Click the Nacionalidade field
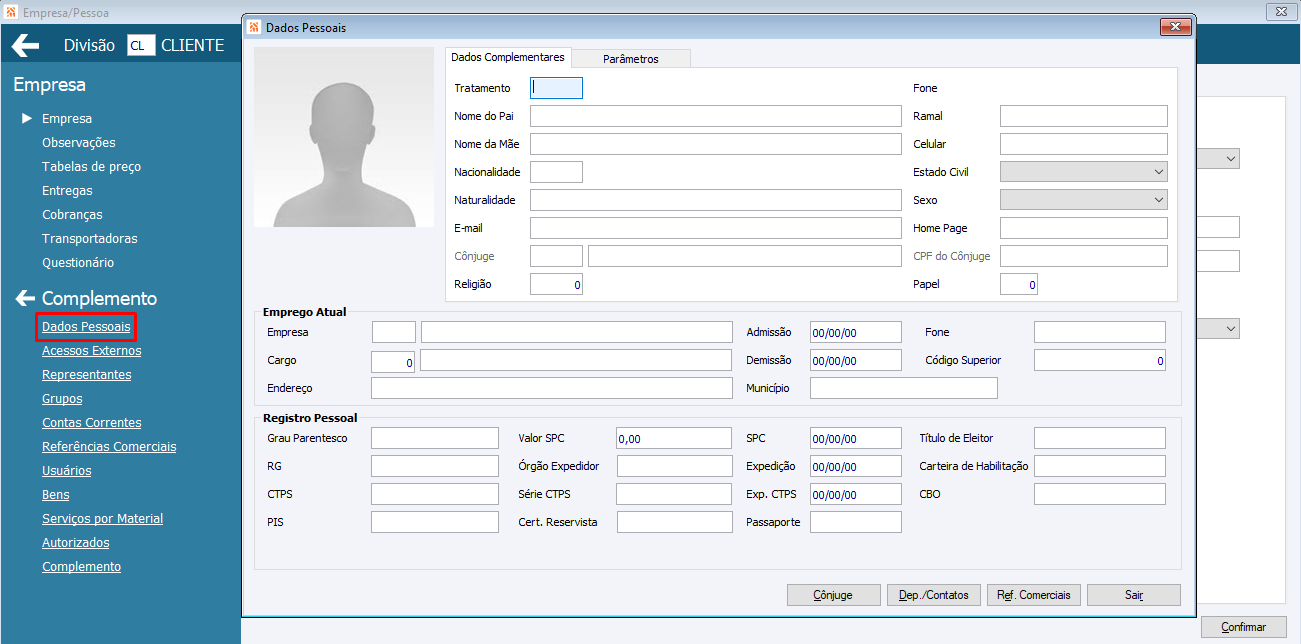Image resolution: width=1301 pixels, height=644 pixels. [x=556, y=172]
